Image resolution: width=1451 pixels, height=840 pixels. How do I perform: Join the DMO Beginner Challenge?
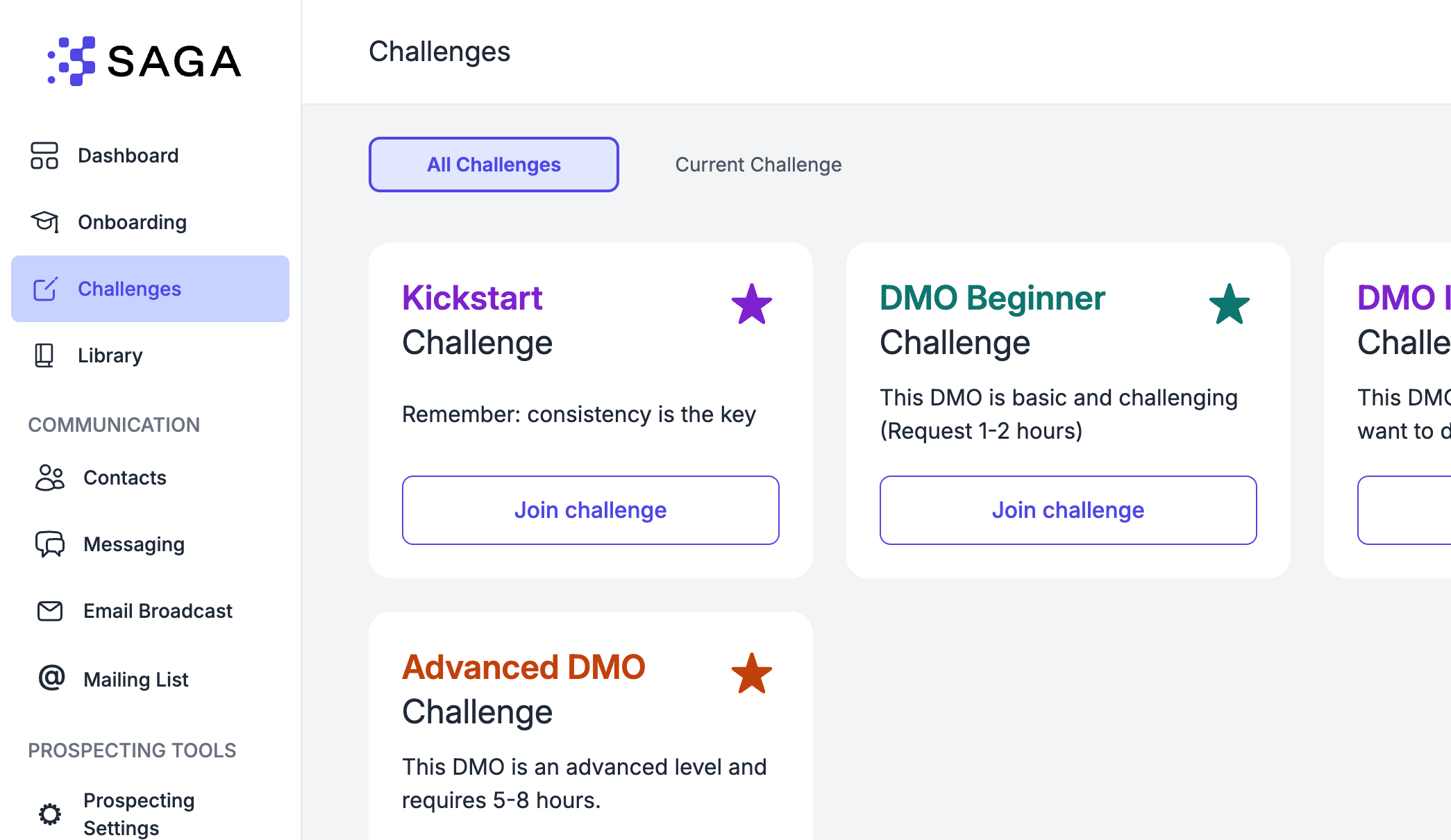pos(1068,510)
